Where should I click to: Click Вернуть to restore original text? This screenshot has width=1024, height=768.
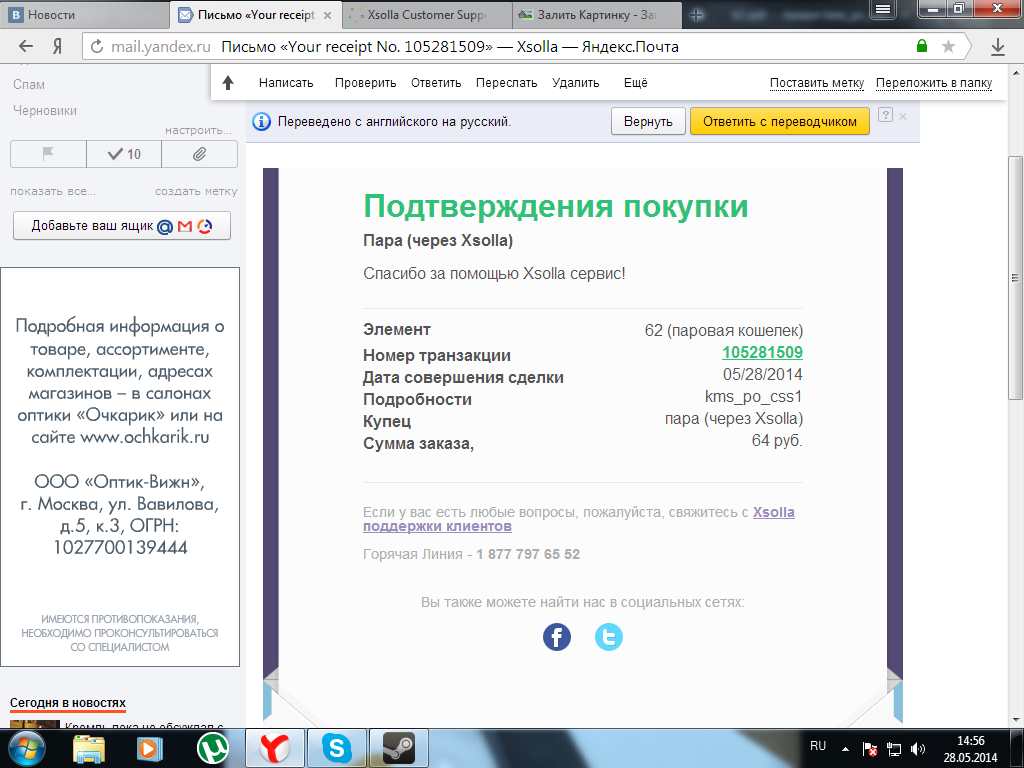648,121
